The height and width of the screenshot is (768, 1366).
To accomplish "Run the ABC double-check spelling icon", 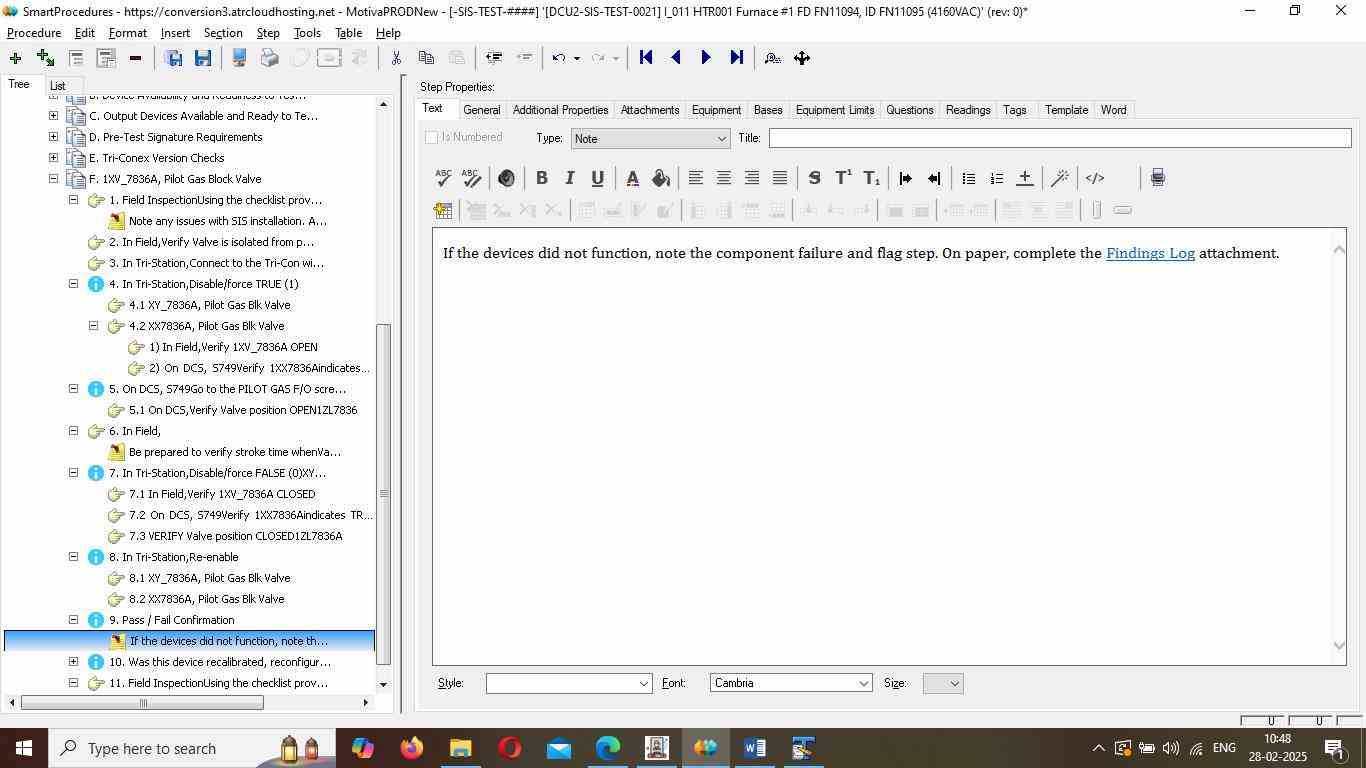I will (x=472, y=178).
